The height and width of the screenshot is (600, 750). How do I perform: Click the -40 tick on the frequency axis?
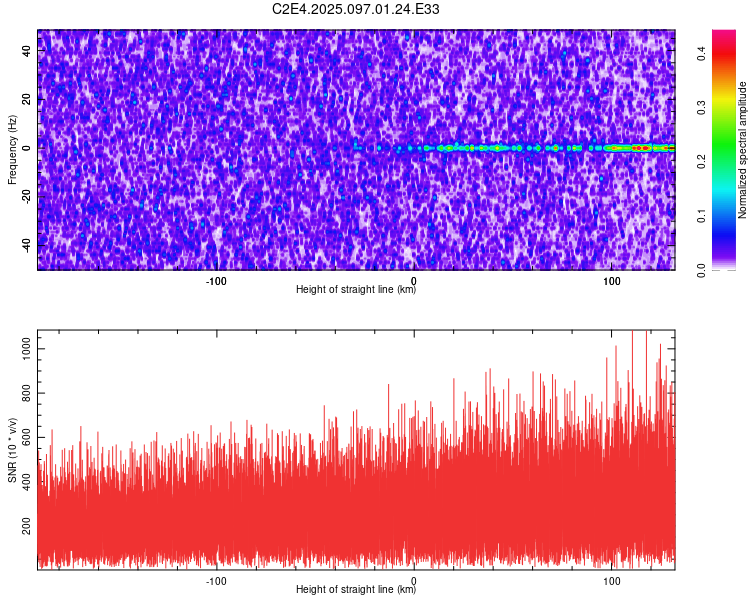pyautogui.click(x=27, y=245)
